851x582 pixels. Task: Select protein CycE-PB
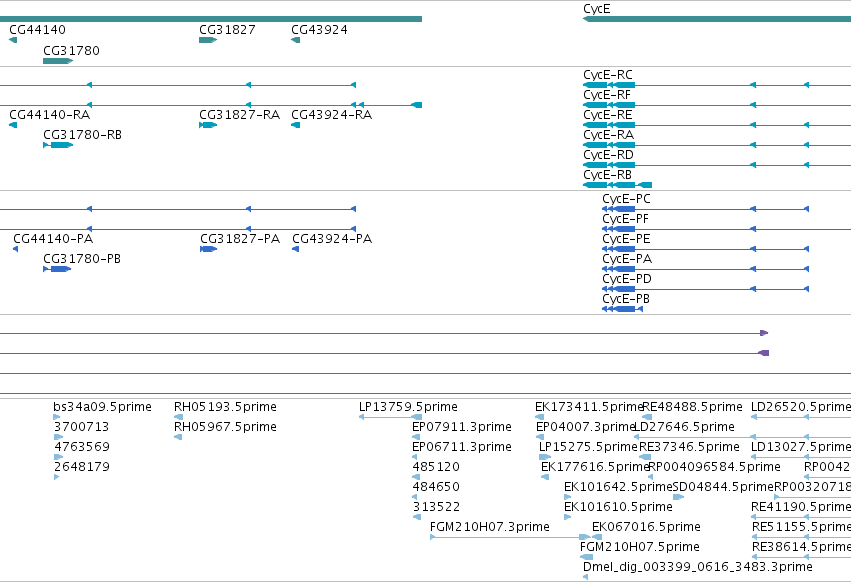[x=626, y=299]
